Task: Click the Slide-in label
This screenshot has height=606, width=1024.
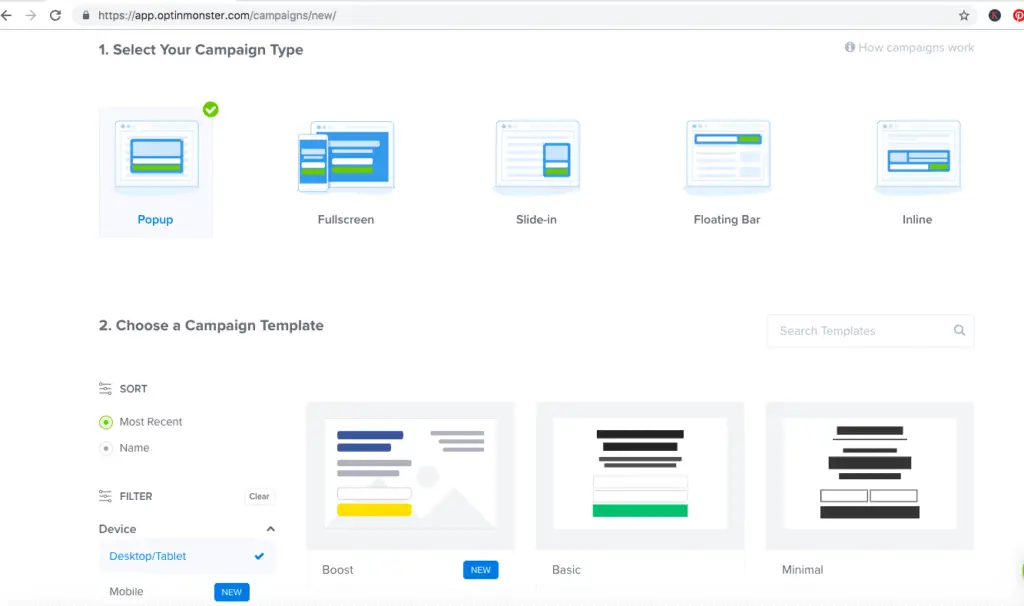Action: (x=536, y=219)
